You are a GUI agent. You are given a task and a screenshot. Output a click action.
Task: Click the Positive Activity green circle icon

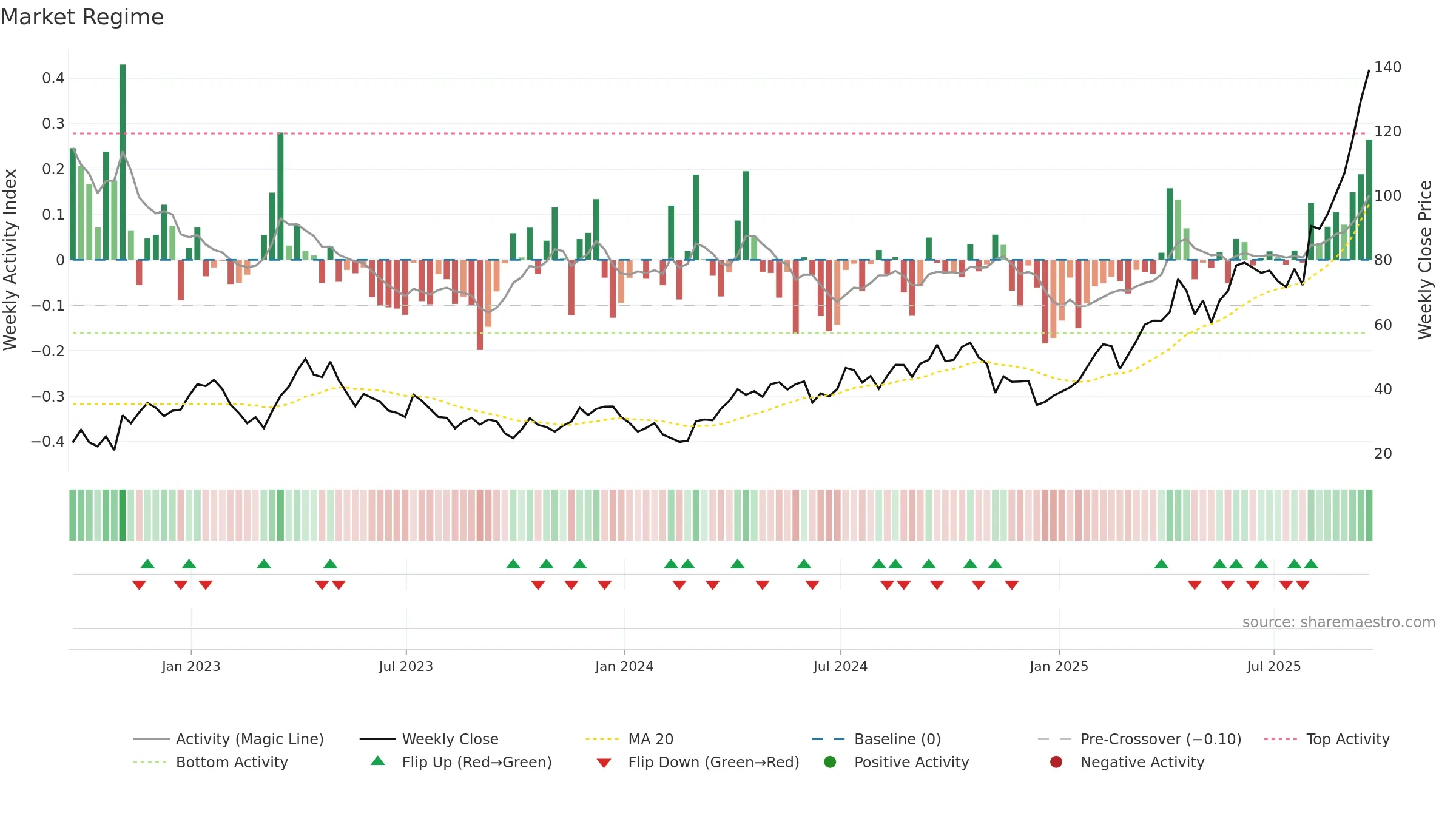tap(830, 761)
